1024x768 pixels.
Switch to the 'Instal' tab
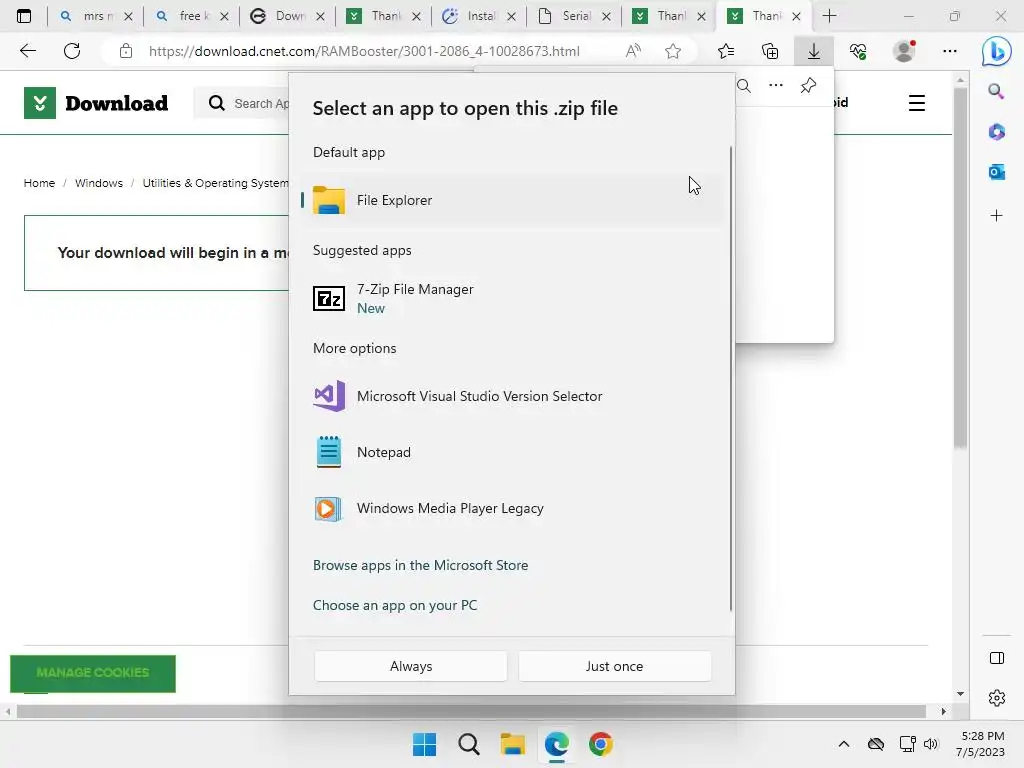tap(479, 16)
